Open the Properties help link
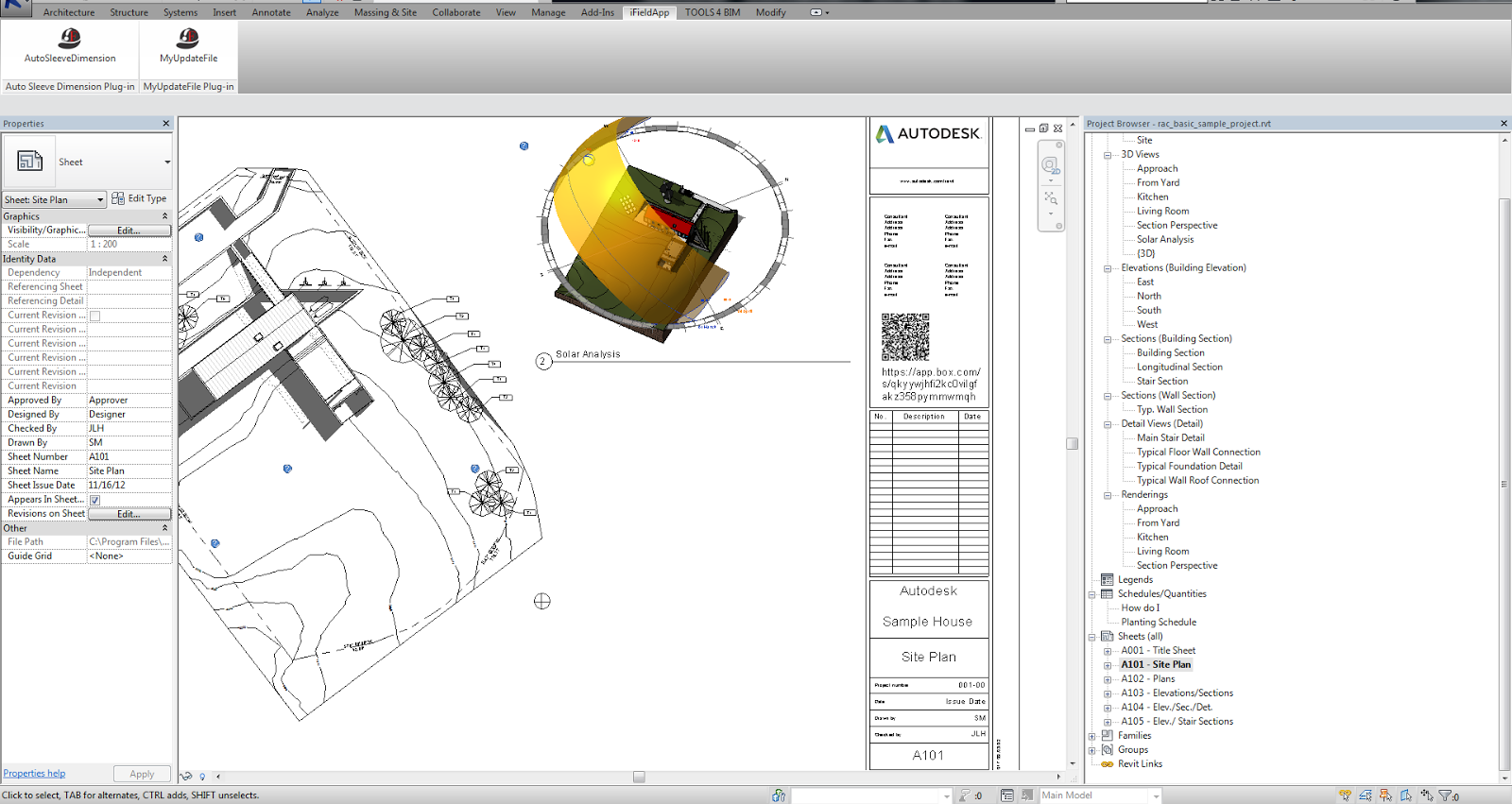 point(34,774)
